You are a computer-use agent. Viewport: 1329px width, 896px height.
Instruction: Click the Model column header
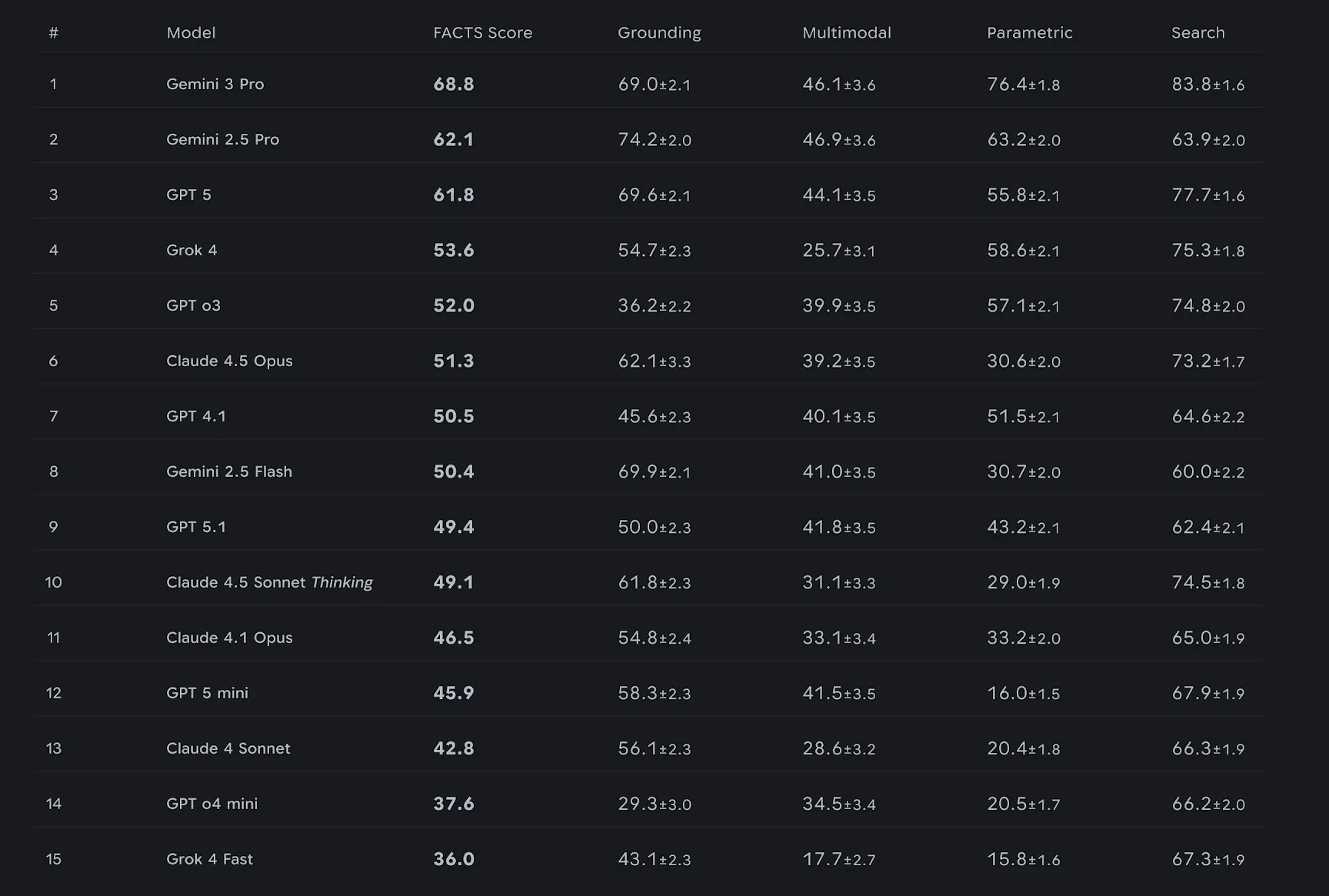(x=191, y=32)
